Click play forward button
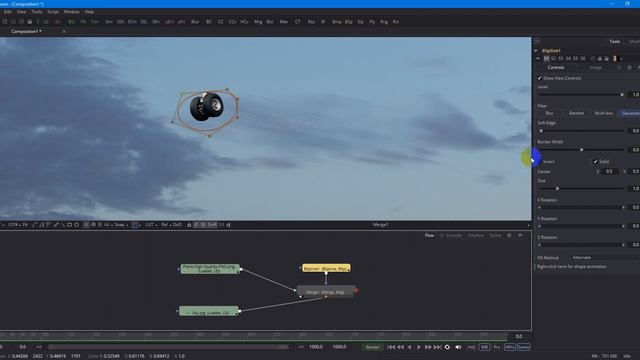Viewport: 640px width, 360px height. [x=419, y=347]
